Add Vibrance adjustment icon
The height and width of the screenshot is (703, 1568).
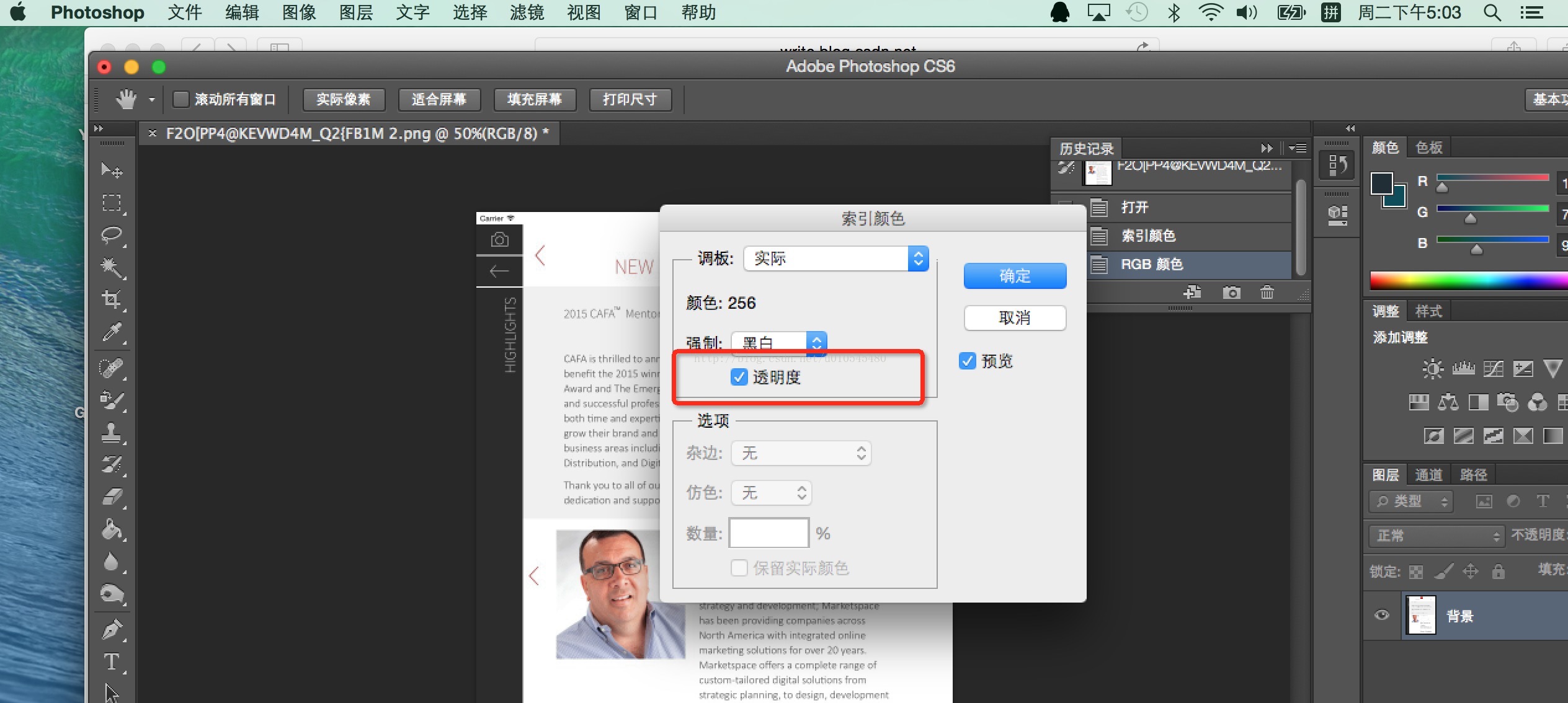[x=1552, y=369]
